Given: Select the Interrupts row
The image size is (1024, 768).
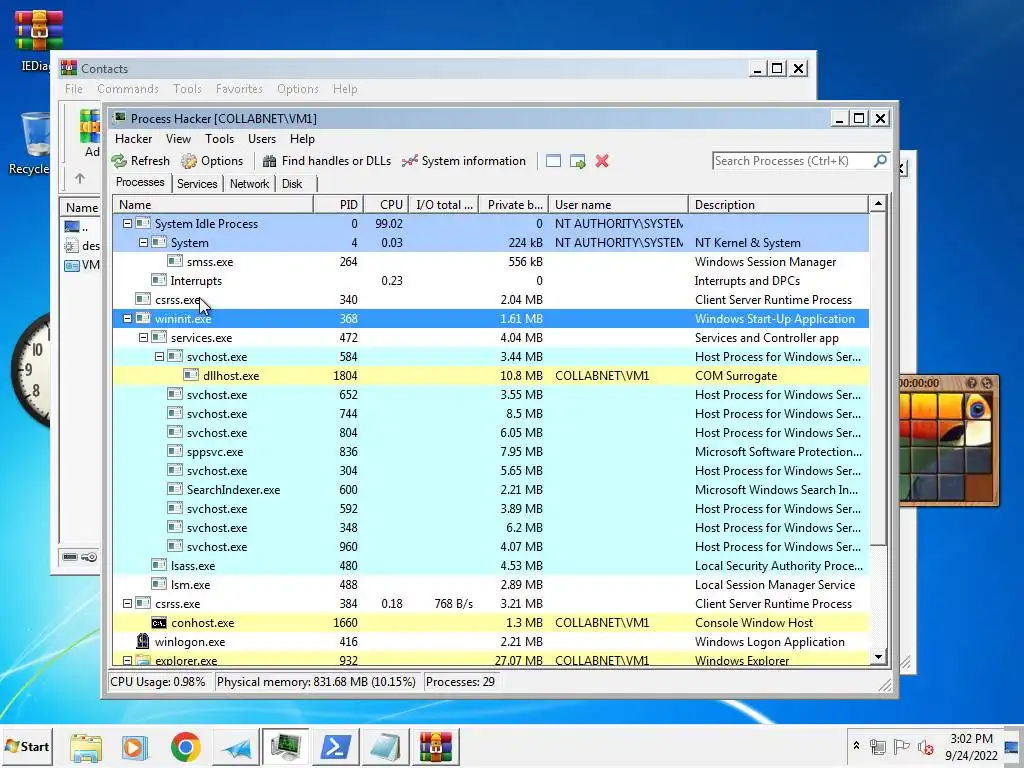Looking at the screenshot, I should coord(490,280).
